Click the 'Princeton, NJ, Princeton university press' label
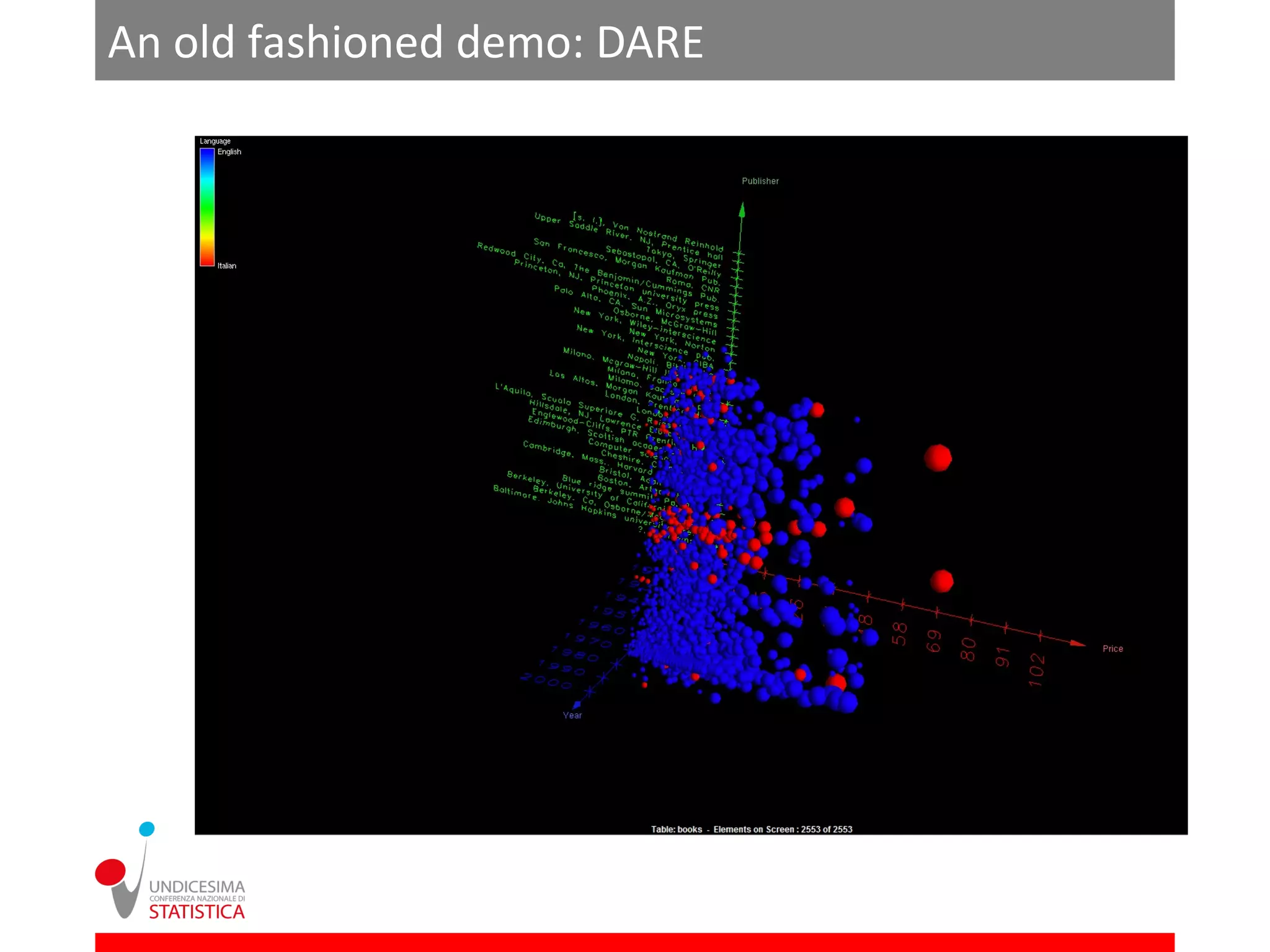The image size is (1270, 952). pos(616,285)
